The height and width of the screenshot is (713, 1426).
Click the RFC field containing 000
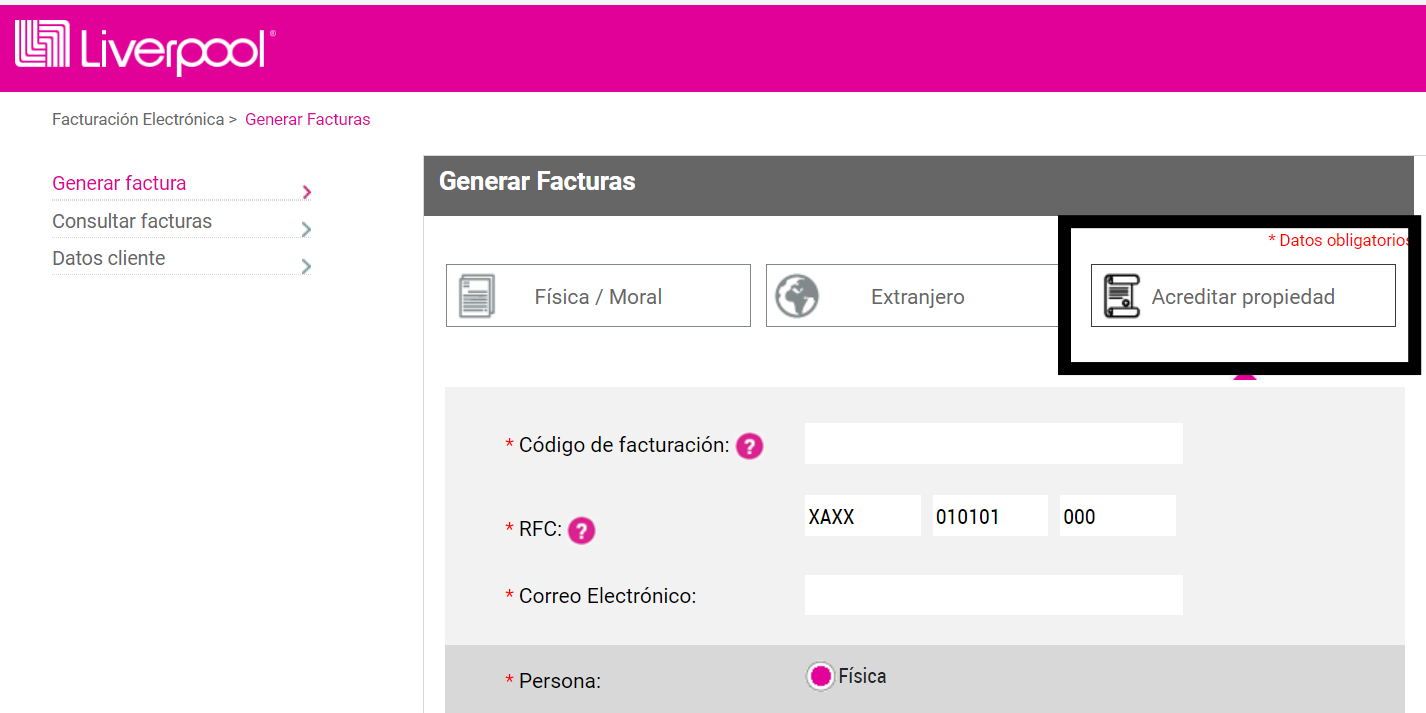point(1118,516)
